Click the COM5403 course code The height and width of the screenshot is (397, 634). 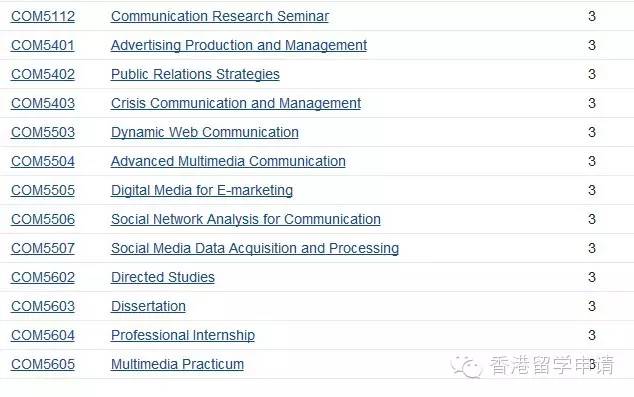pos(43,103)
